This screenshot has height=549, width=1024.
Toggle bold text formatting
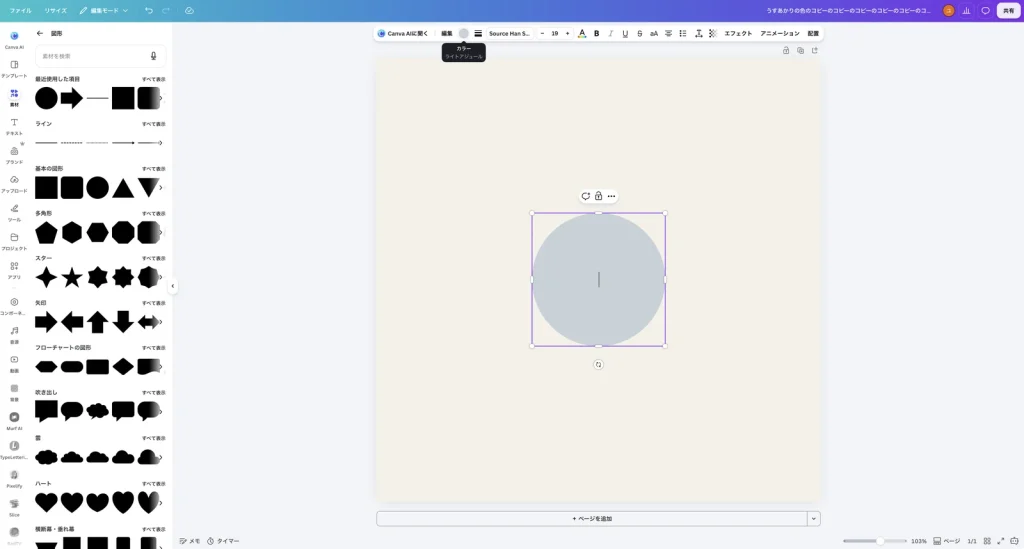[x=596, y=33]
